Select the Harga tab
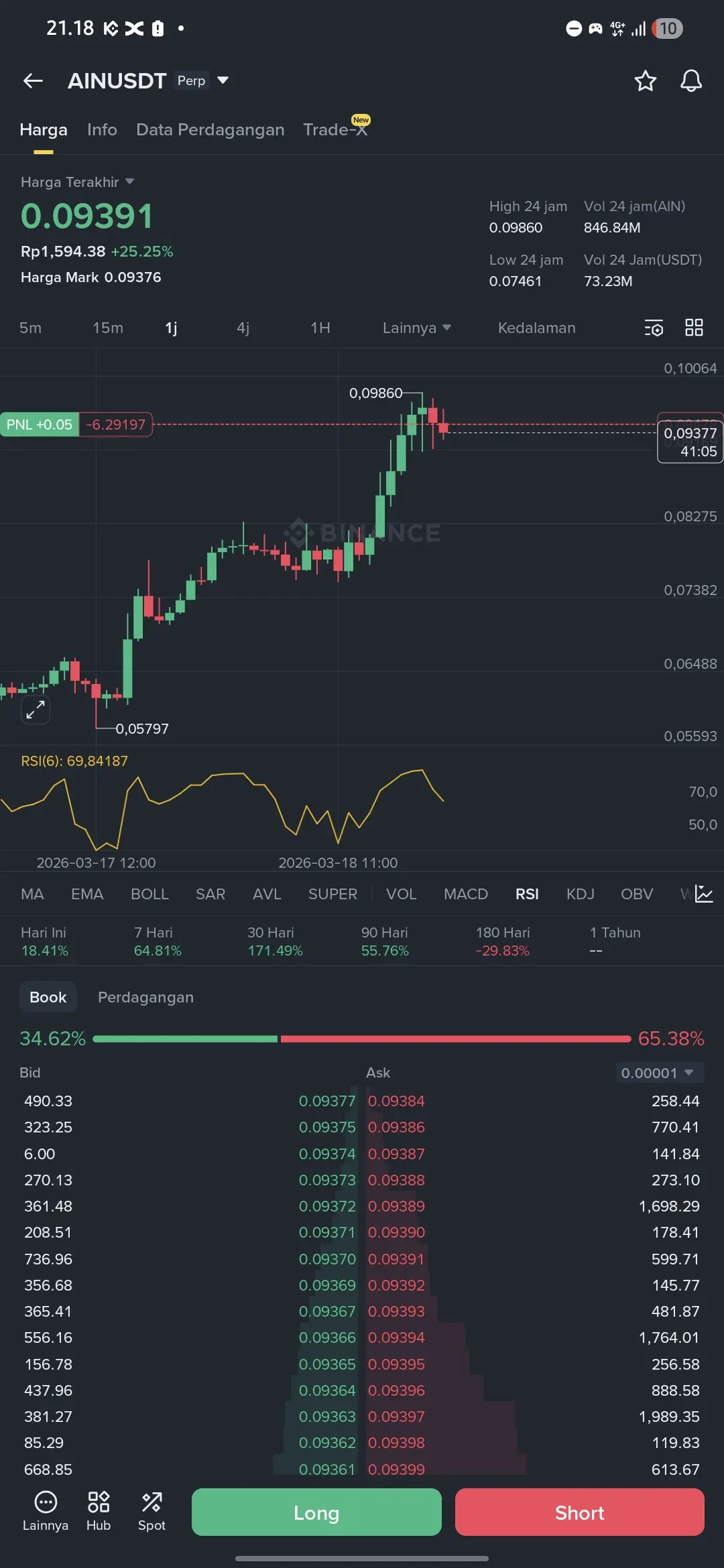The height and width of the screenshot is (1568, 724). click(44, 129)
